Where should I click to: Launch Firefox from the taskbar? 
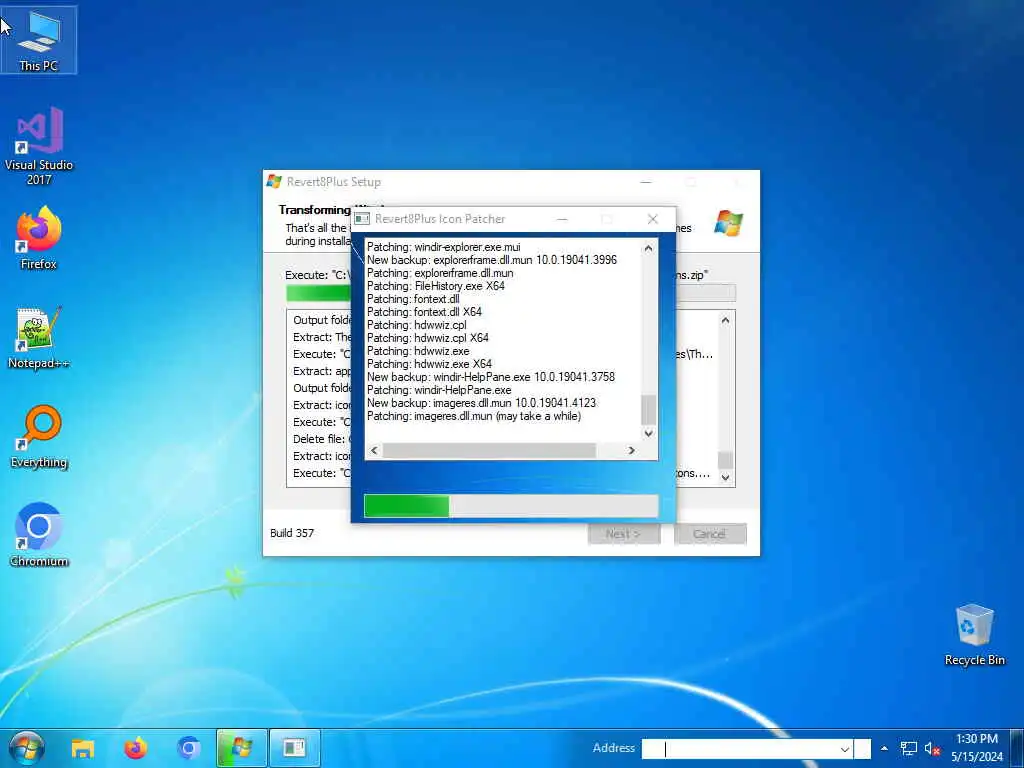pos(136,748)
